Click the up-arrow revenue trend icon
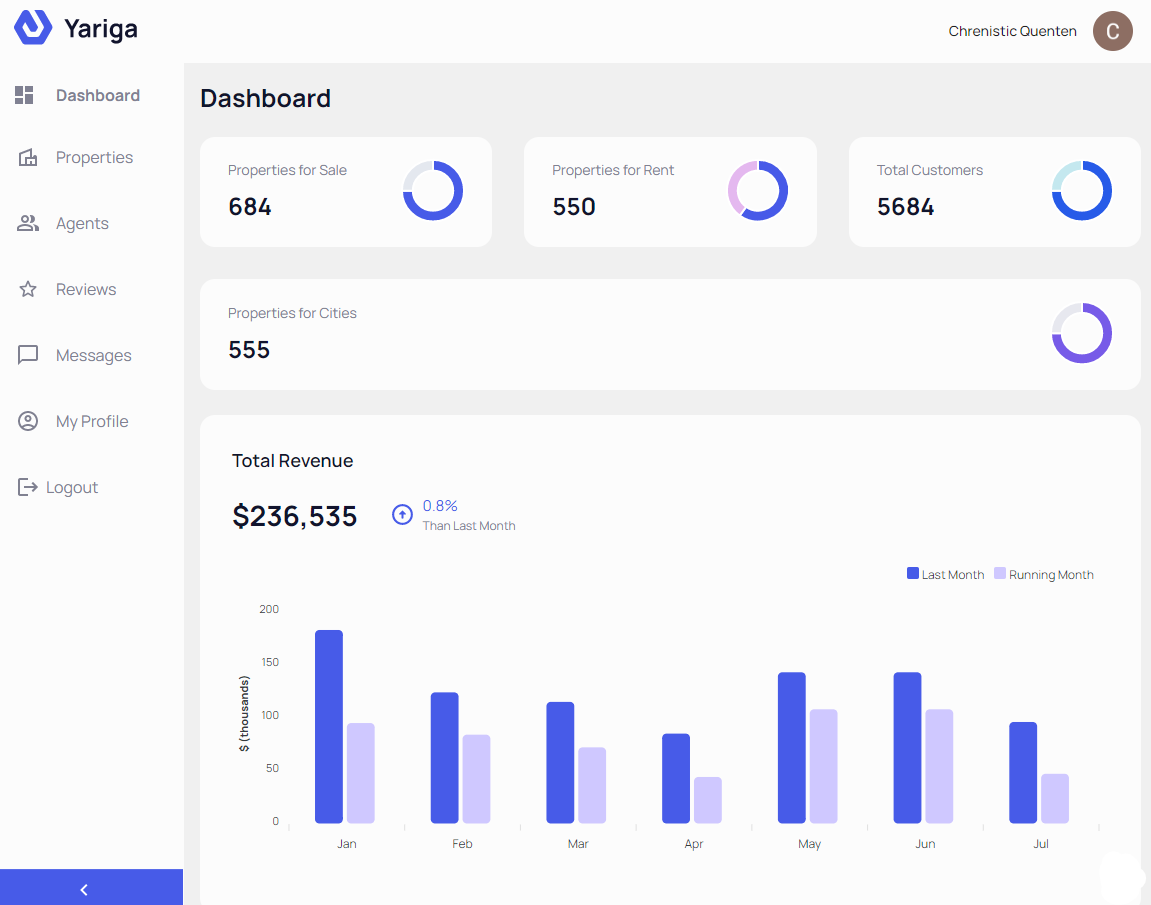This screenshot has height=905, width=1151. pos(402,515)
